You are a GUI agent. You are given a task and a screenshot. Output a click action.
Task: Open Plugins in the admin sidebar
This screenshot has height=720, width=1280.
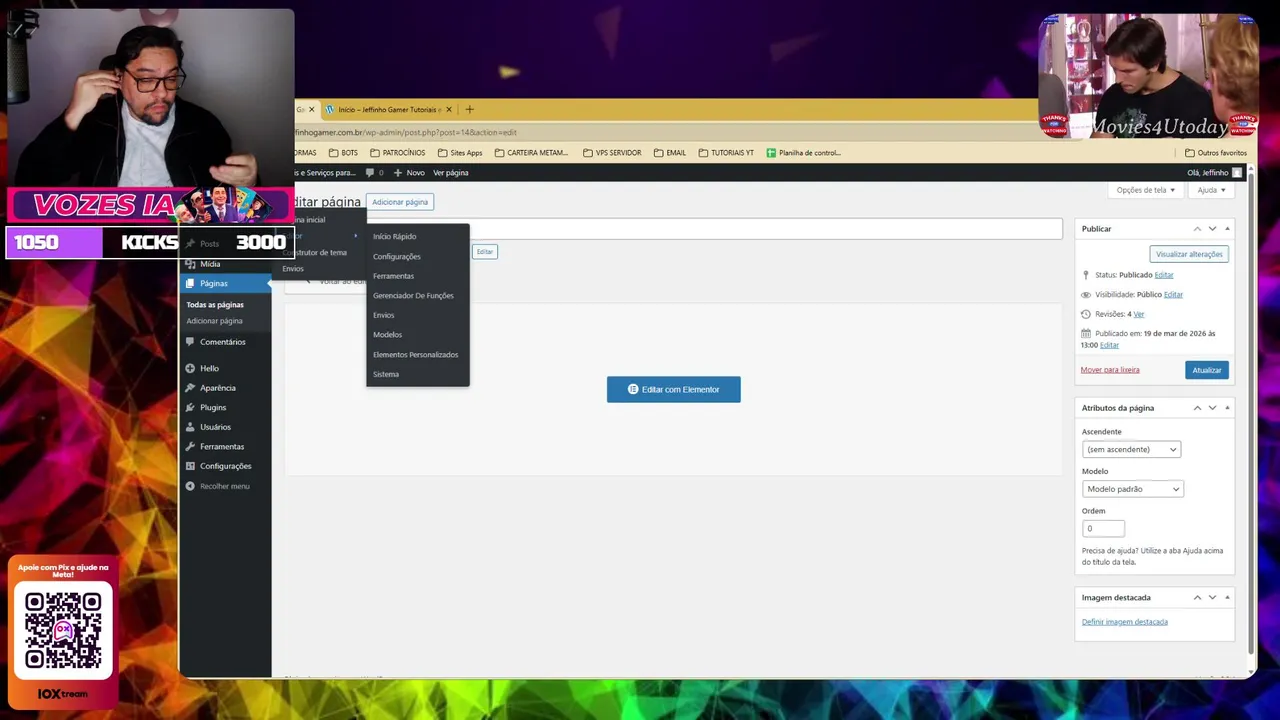(x=212, y=407)
